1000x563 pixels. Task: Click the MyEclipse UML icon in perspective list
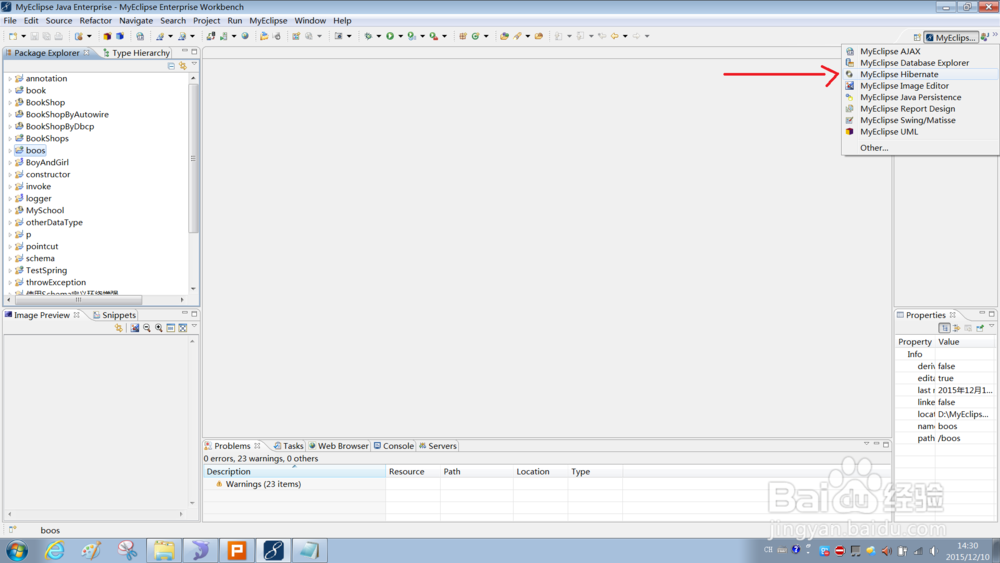[x=849, y=131]
